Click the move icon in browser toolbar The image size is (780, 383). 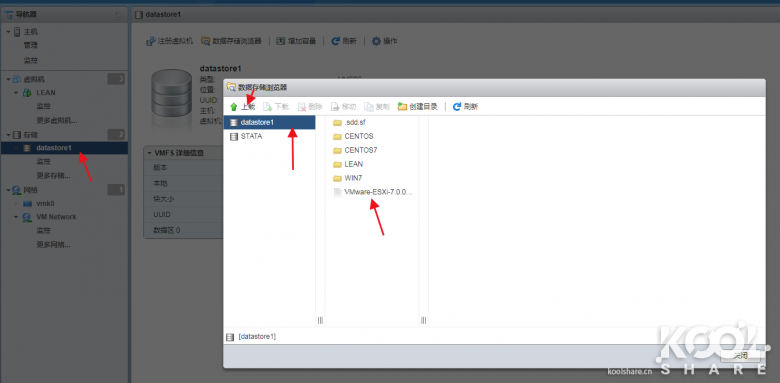tap(336, 107)
